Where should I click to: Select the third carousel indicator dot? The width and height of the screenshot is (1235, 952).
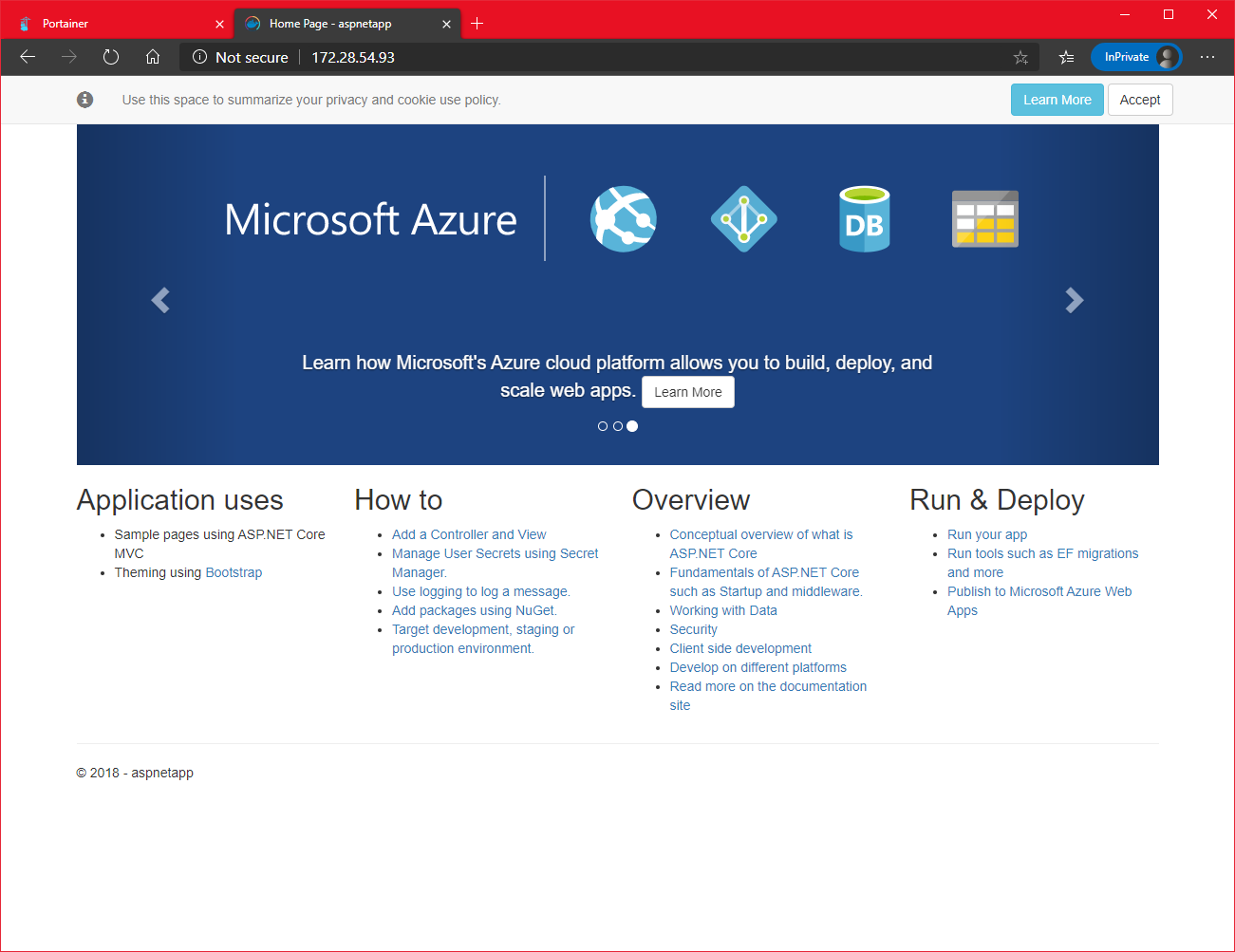point(632,426)
